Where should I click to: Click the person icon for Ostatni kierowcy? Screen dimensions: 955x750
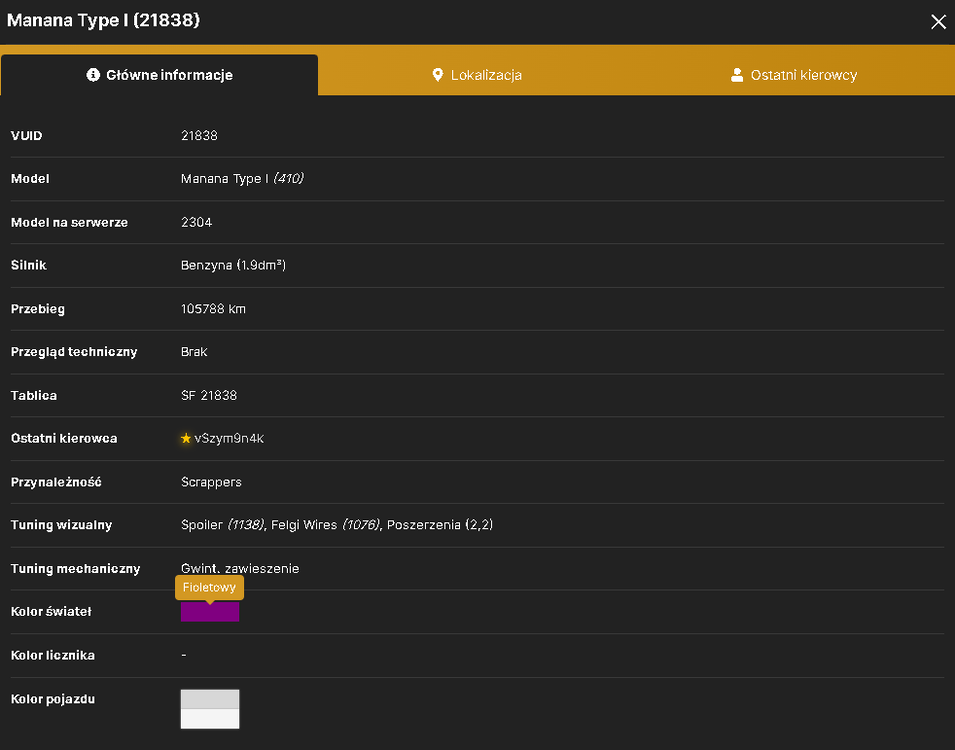click(737, 75)
